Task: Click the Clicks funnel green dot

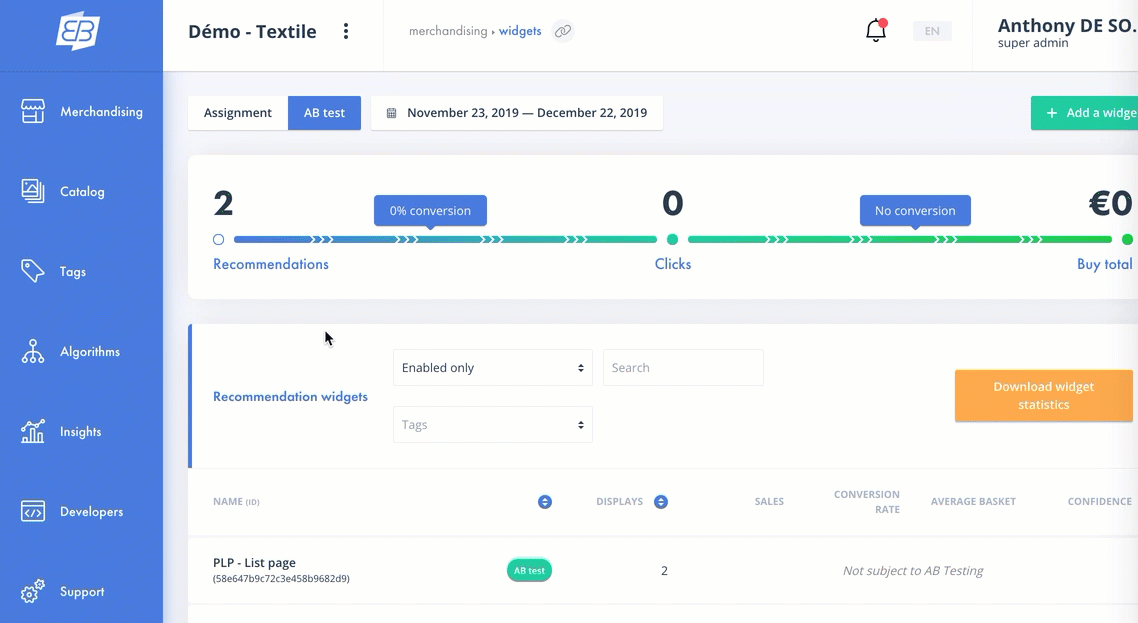Action: pos(673,240)
